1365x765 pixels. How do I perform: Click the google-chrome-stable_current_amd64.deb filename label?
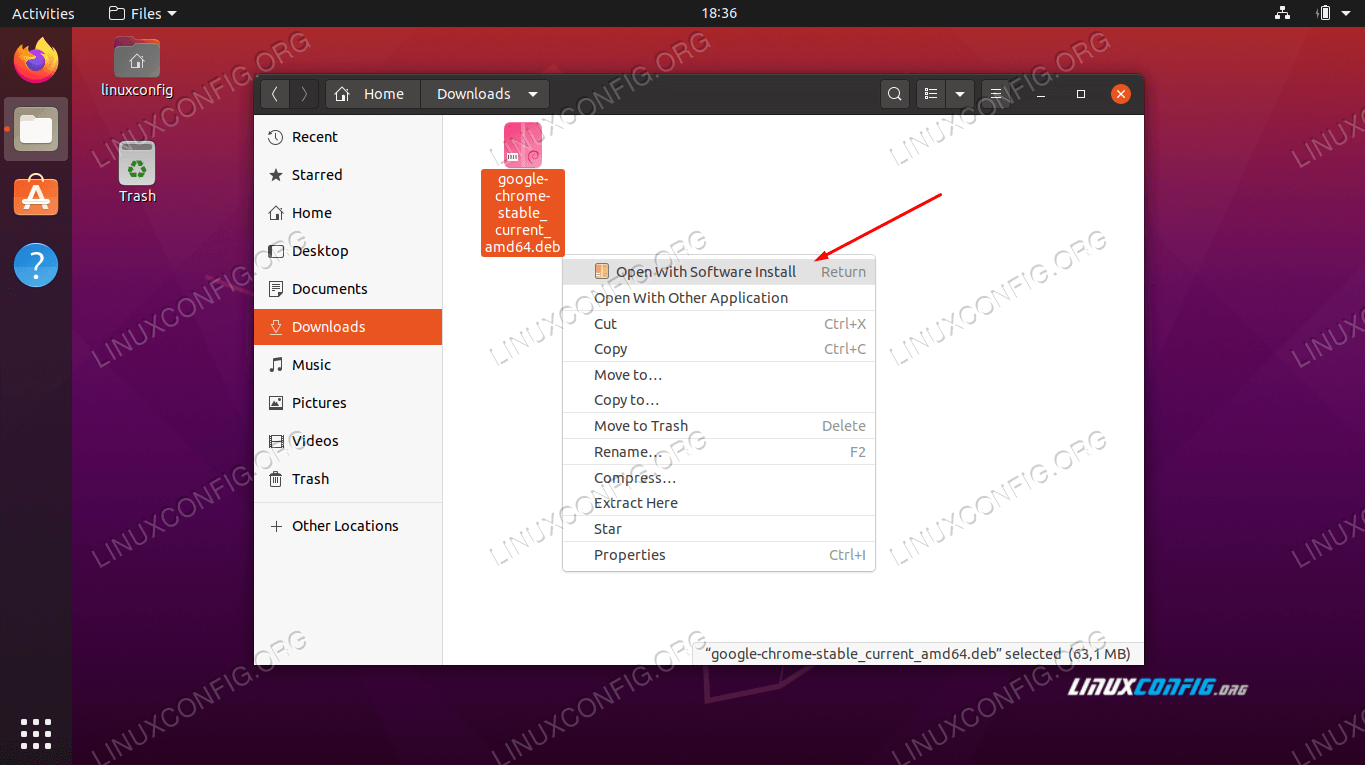(x=523, y=213)
